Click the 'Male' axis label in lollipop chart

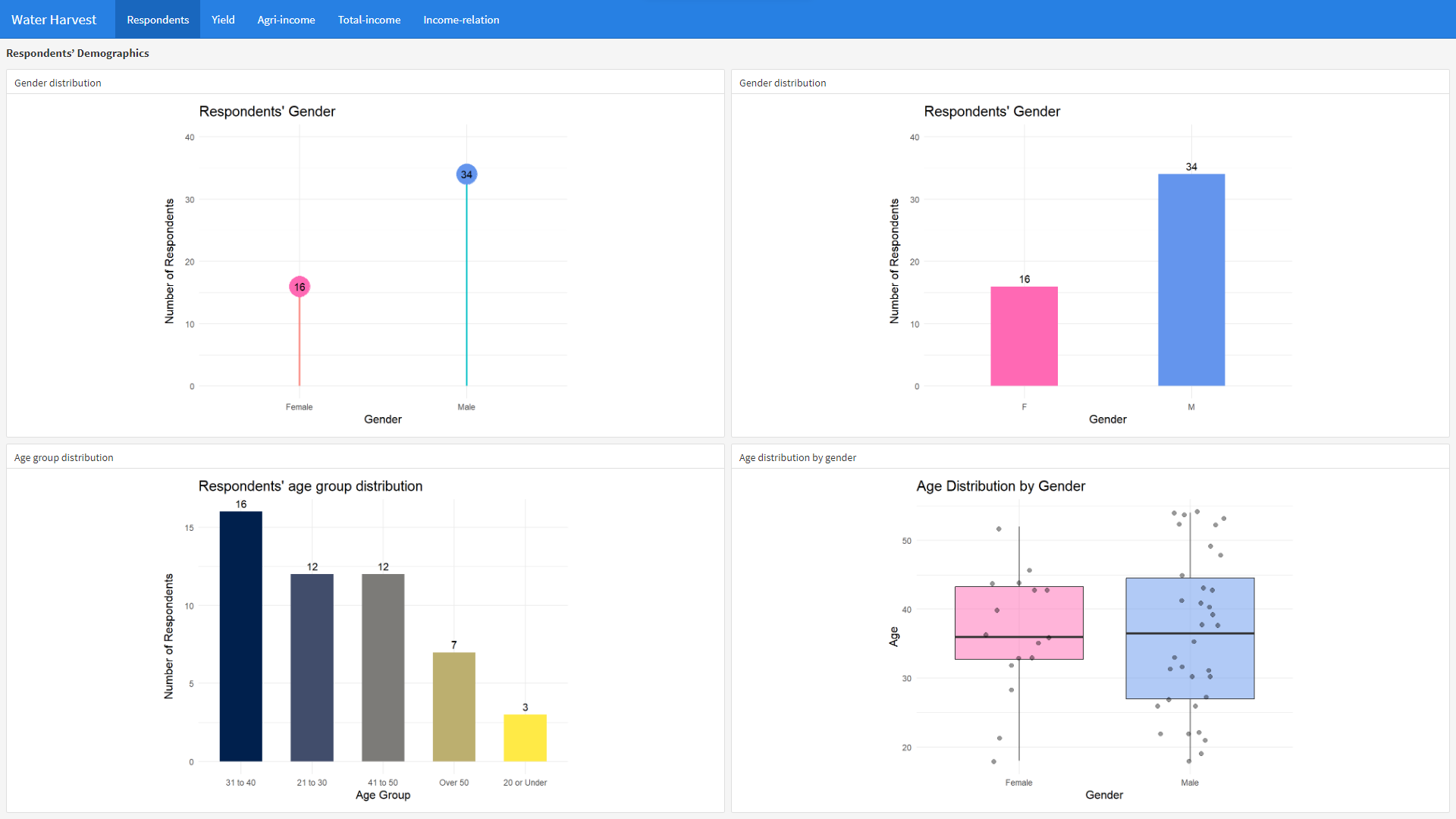click(466, 407)
